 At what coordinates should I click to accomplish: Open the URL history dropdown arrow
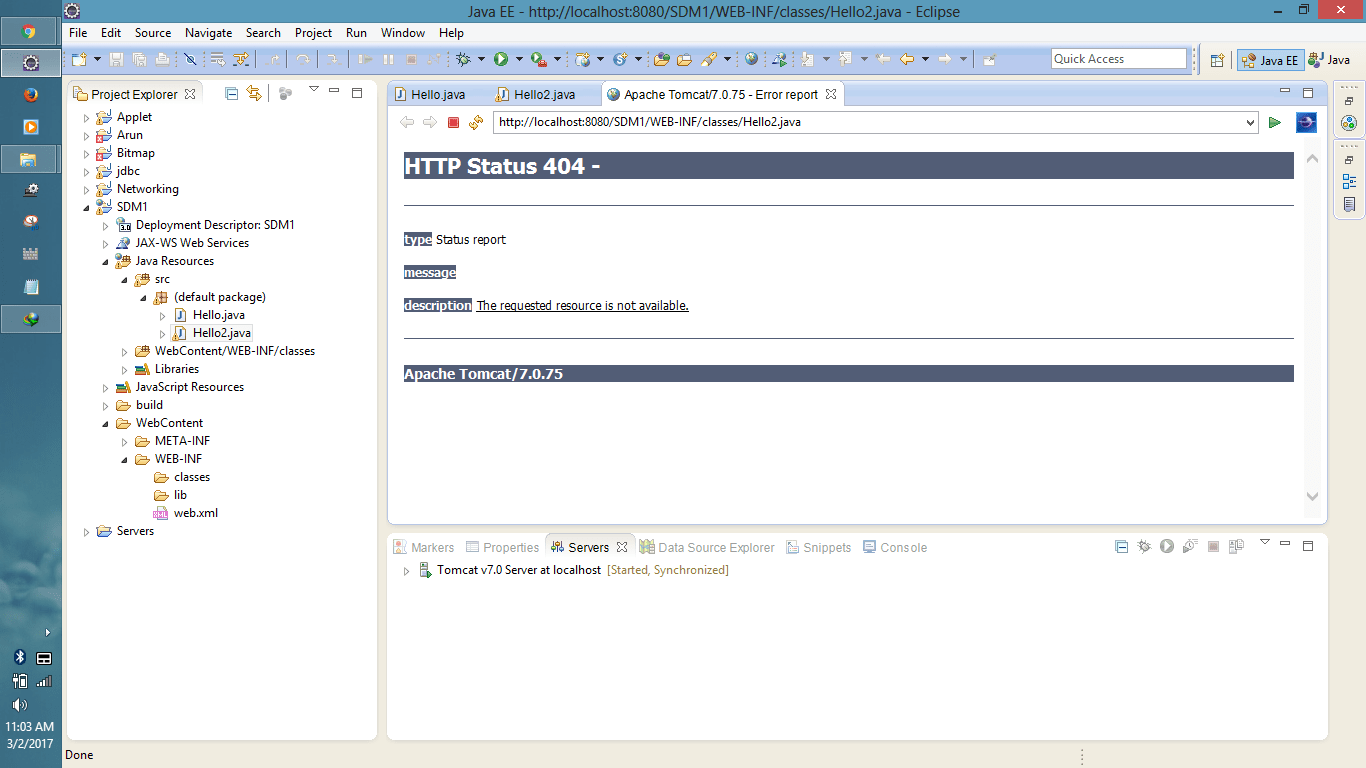click(1249, 122)
